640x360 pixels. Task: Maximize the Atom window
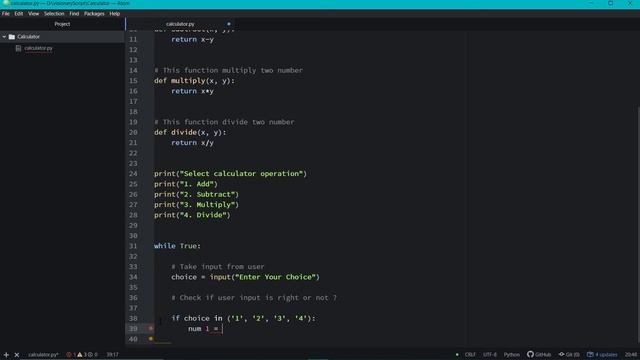611,3
